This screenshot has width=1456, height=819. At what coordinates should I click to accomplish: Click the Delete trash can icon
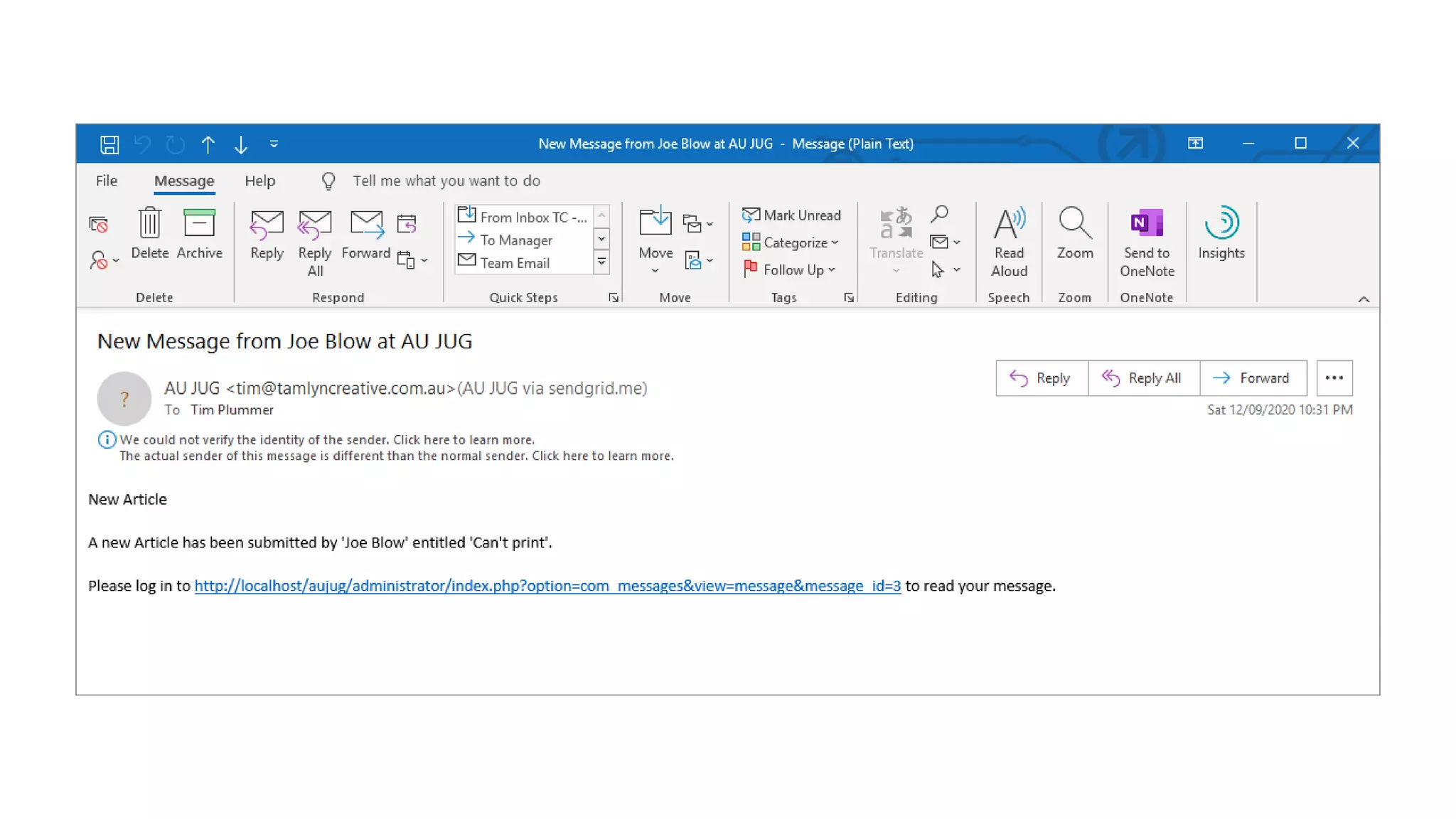tap(149, 224)
